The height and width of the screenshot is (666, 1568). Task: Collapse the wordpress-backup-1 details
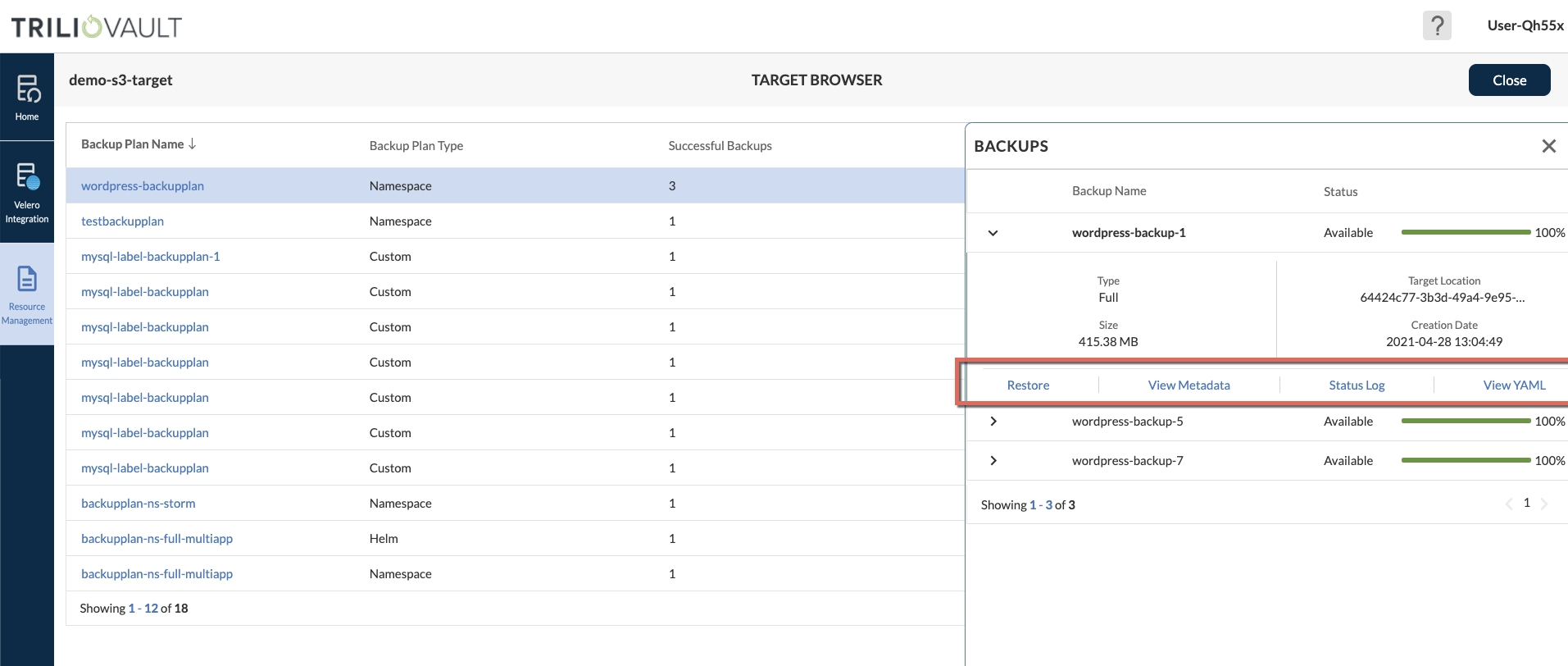pyautogui.click(x=993, y=233)
